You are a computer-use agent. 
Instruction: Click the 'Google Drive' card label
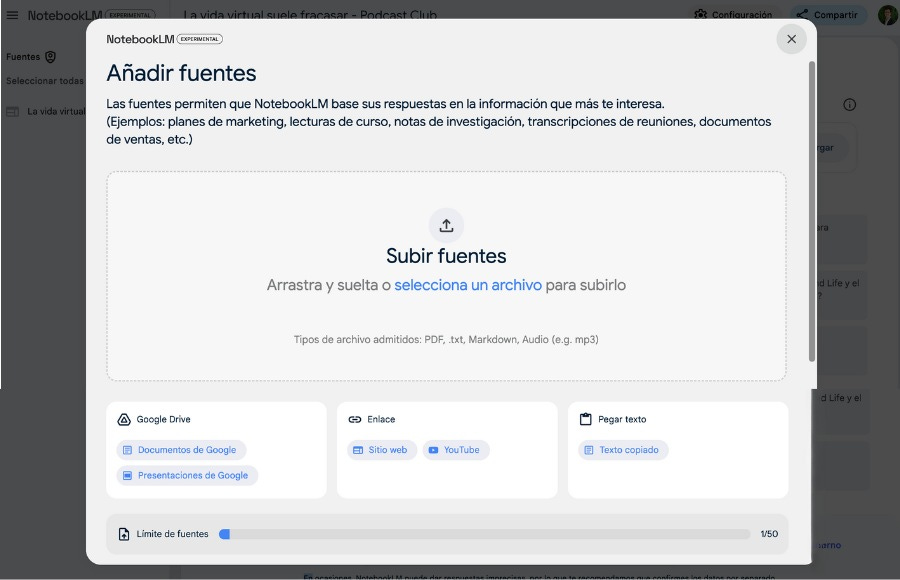click(x=164, y=419)
